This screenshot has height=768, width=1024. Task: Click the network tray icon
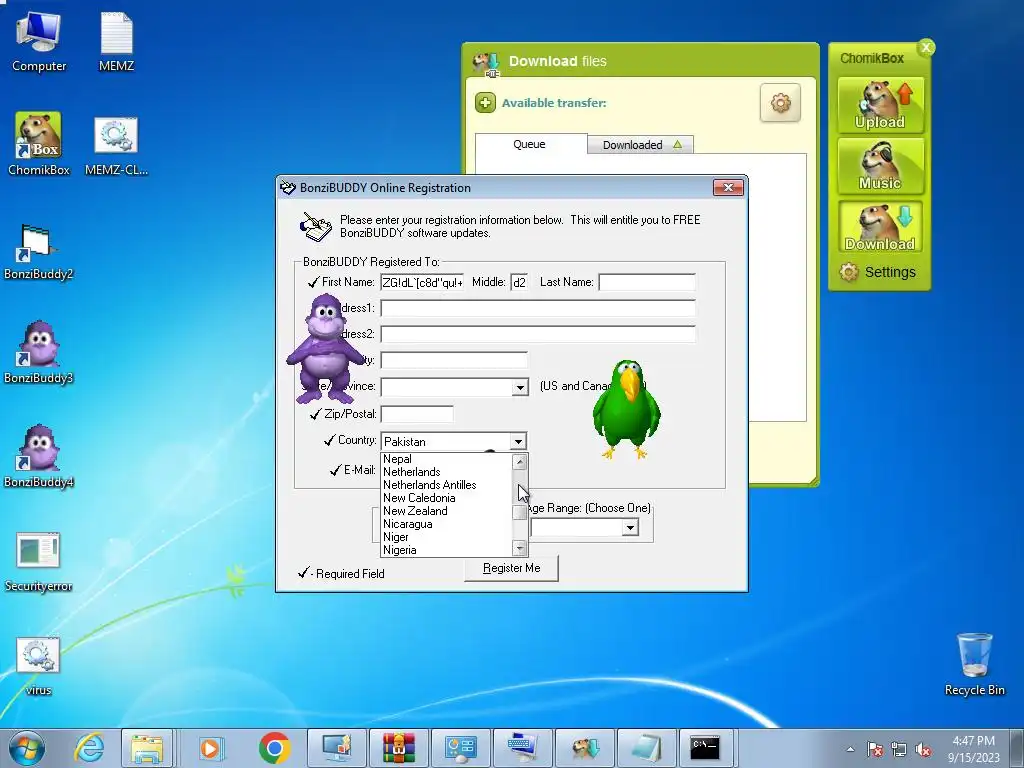(x=899, y=750)
